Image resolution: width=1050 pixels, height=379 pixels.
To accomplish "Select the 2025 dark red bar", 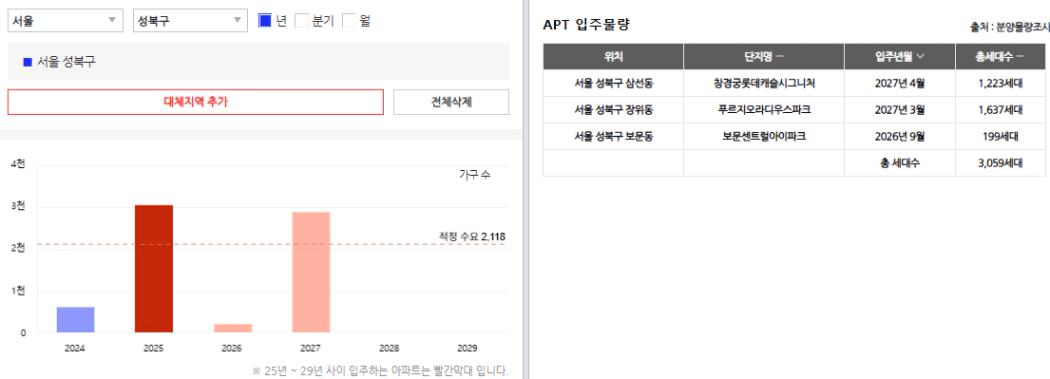I will click(154, 269).
